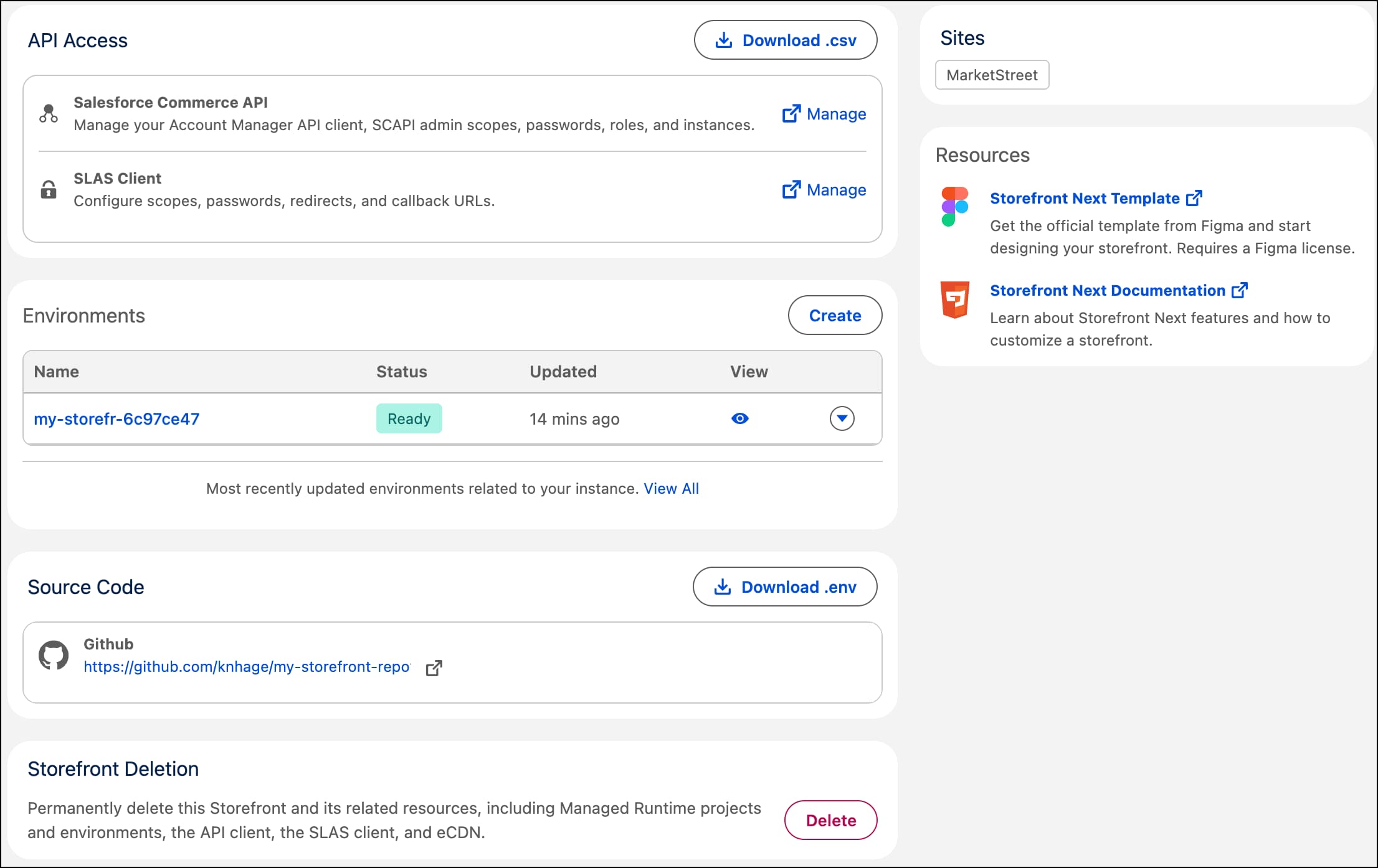The width and height of the screenshot is (1378, 868).
Task: Open Manage link for Salesforce Commerce API
Action: [824, 114]
